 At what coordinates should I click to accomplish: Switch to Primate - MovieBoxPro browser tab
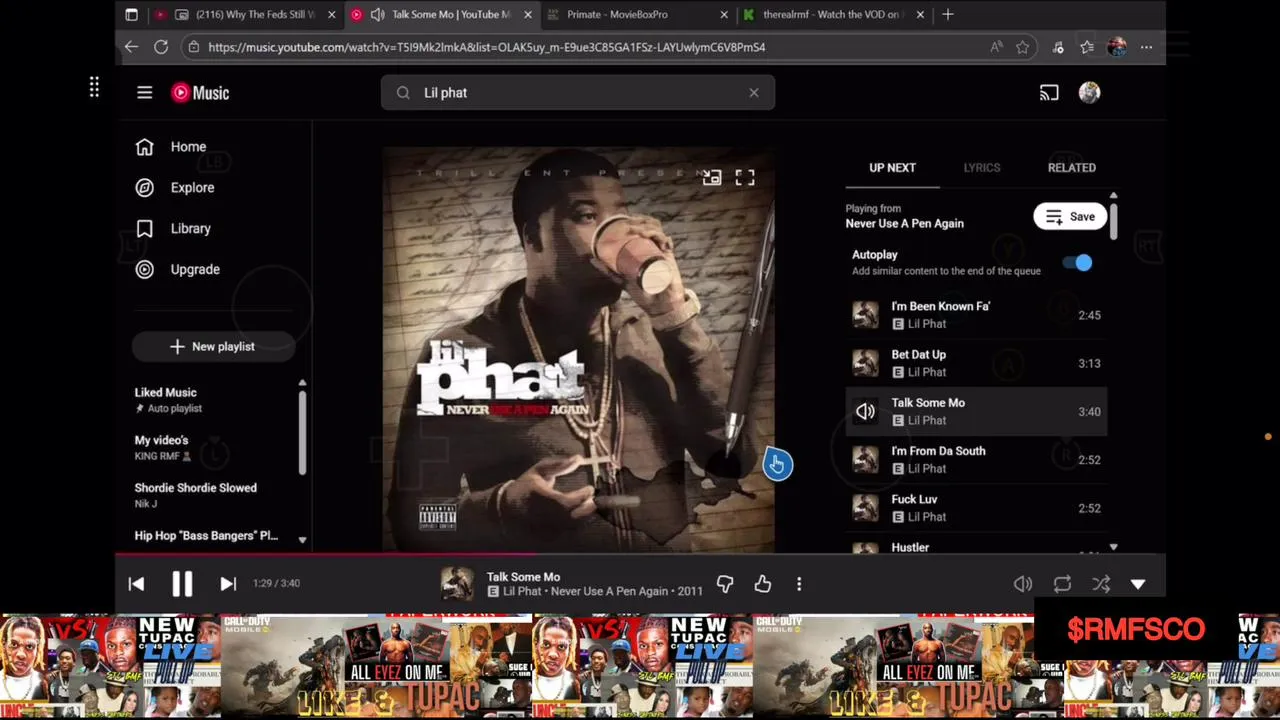[x=637, y=15]
